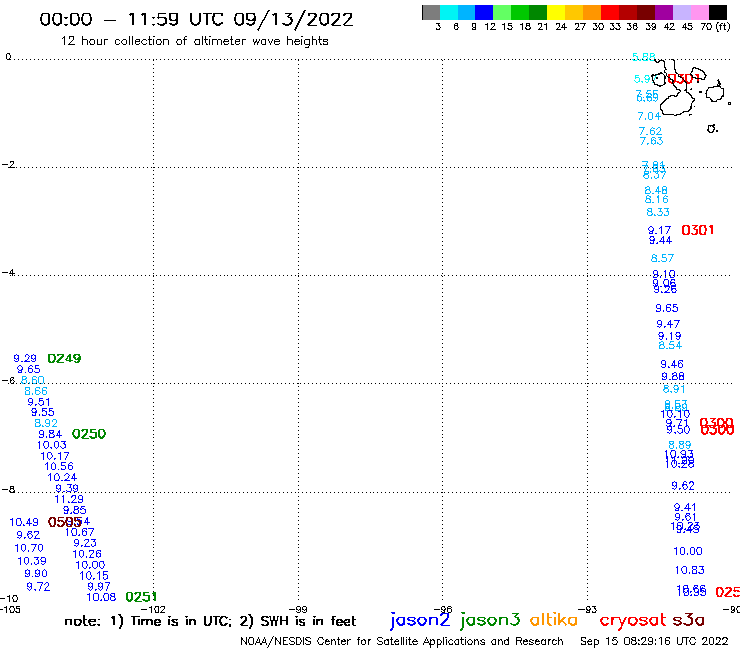Click the wave height value '10.17'
Screen dimensions: 740x650
[55, 456]
